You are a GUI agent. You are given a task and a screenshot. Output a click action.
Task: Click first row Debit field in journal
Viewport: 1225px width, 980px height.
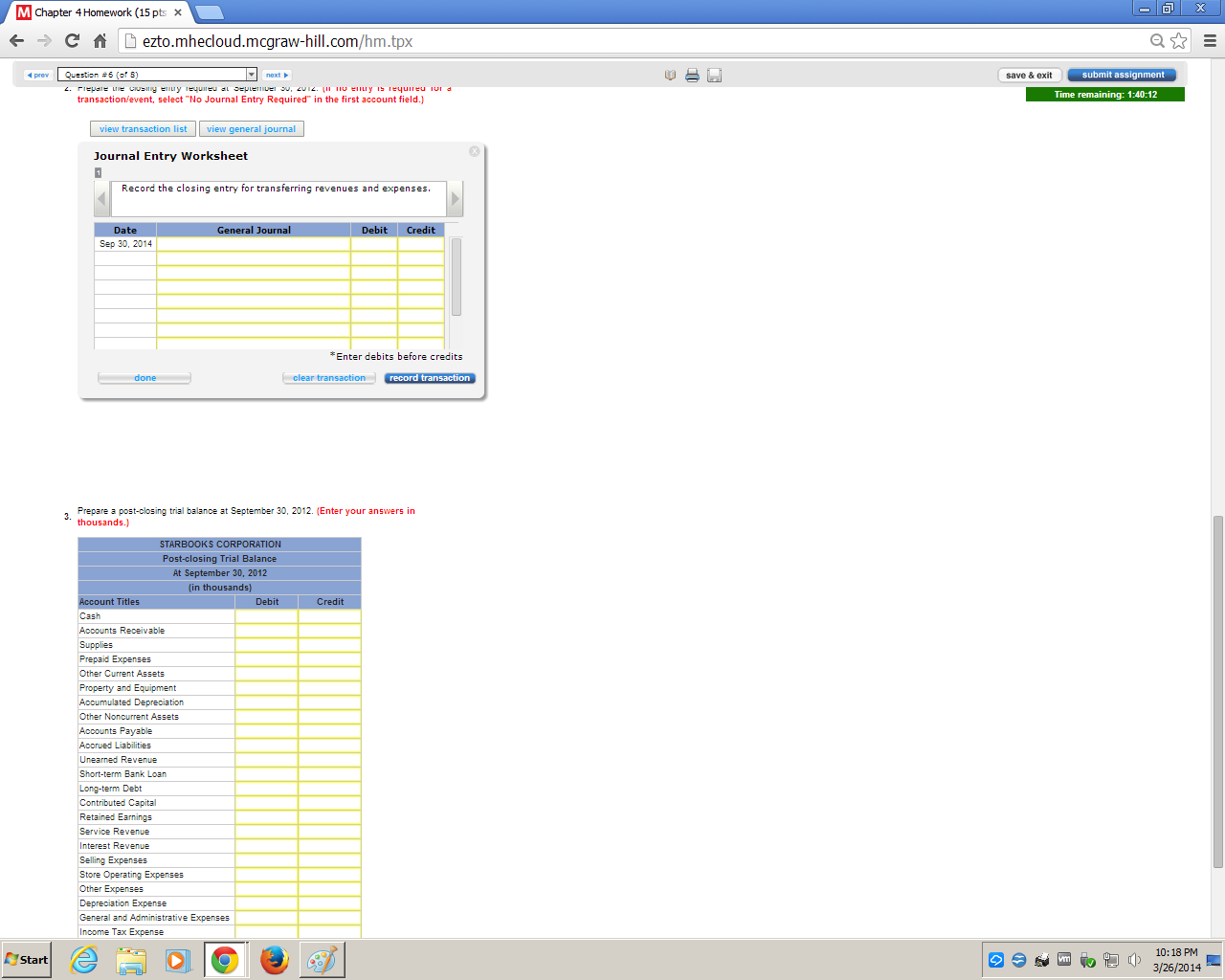374,244
